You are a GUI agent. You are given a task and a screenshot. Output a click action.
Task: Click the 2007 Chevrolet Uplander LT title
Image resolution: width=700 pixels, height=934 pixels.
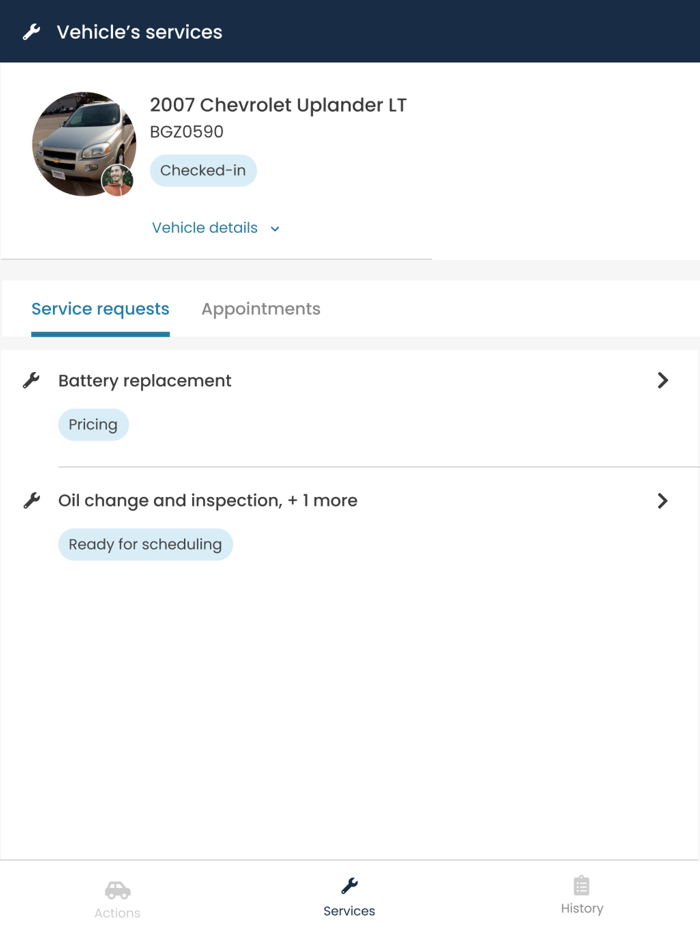278,105
